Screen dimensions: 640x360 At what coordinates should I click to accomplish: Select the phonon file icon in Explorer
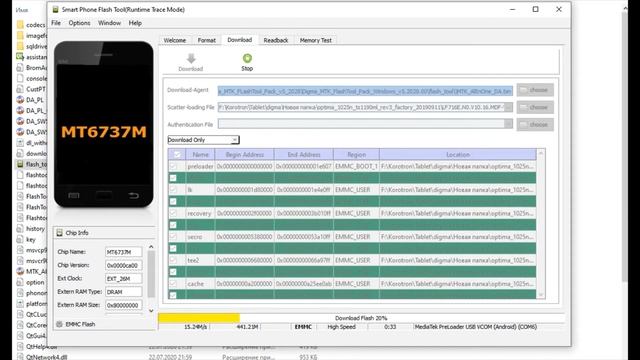20,293
